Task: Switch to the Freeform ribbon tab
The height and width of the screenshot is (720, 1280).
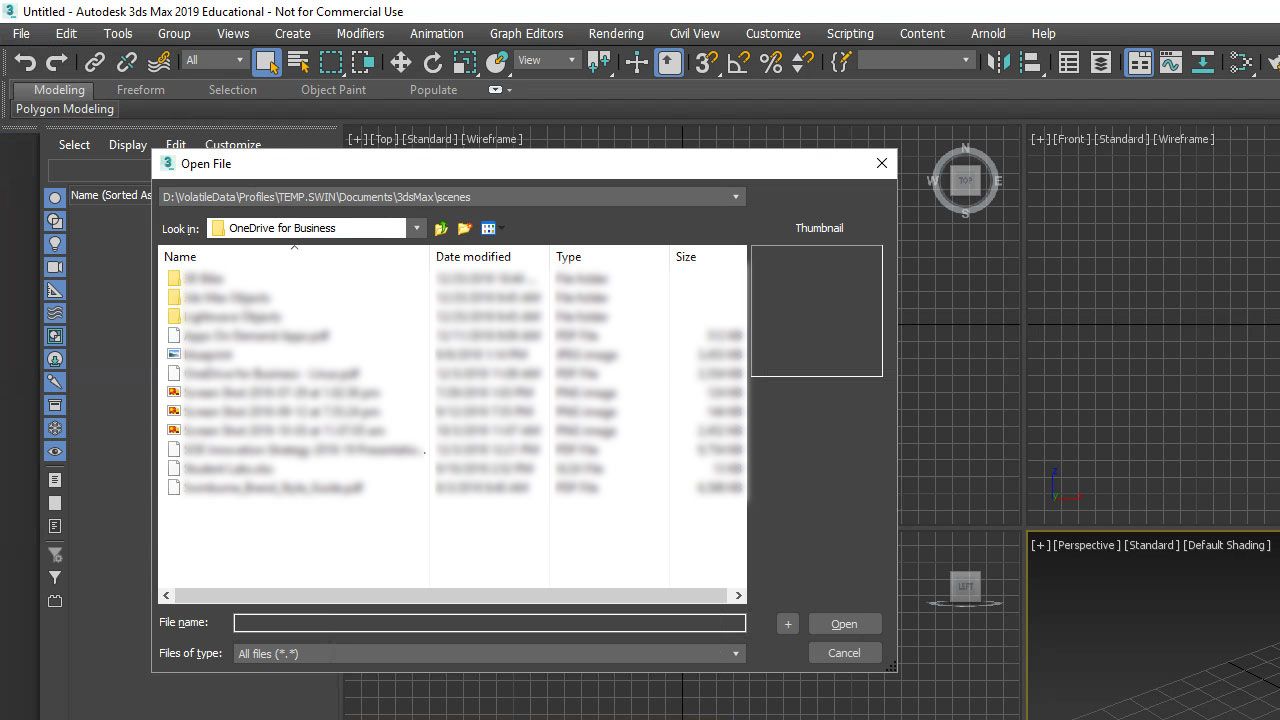Action: click(140, 90)
